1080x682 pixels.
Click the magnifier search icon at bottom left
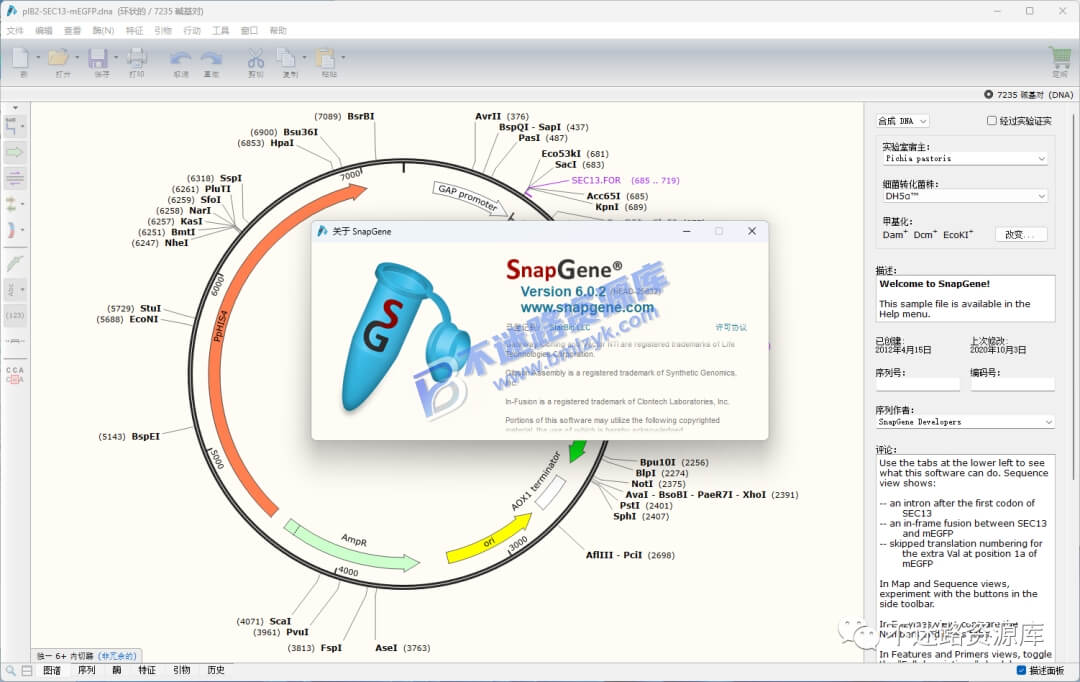pos(10,670)
